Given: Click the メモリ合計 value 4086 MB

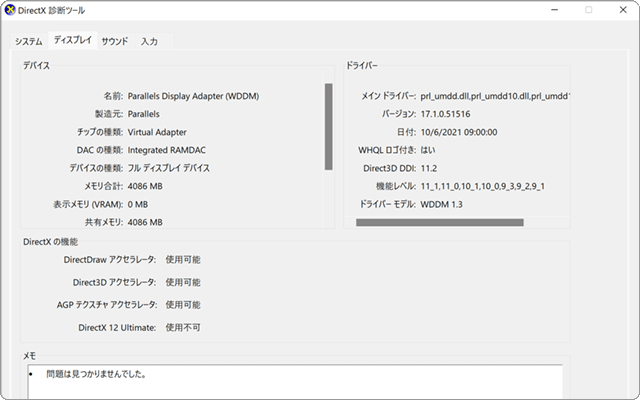Looking at the screenshot, I should pyautogui.click(x=145, y=186).
